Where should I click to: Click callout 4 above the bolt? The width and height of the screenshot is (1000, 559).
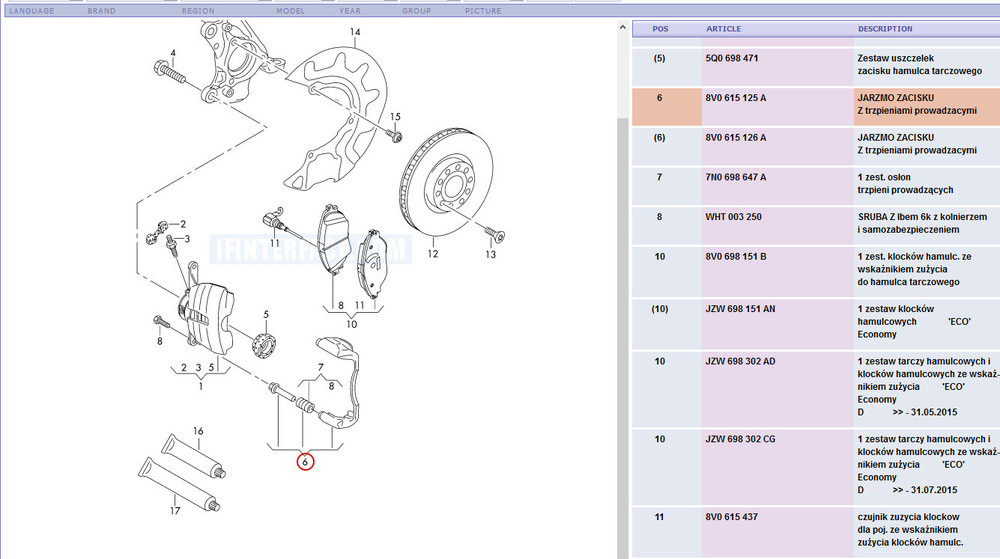[172, 53]
